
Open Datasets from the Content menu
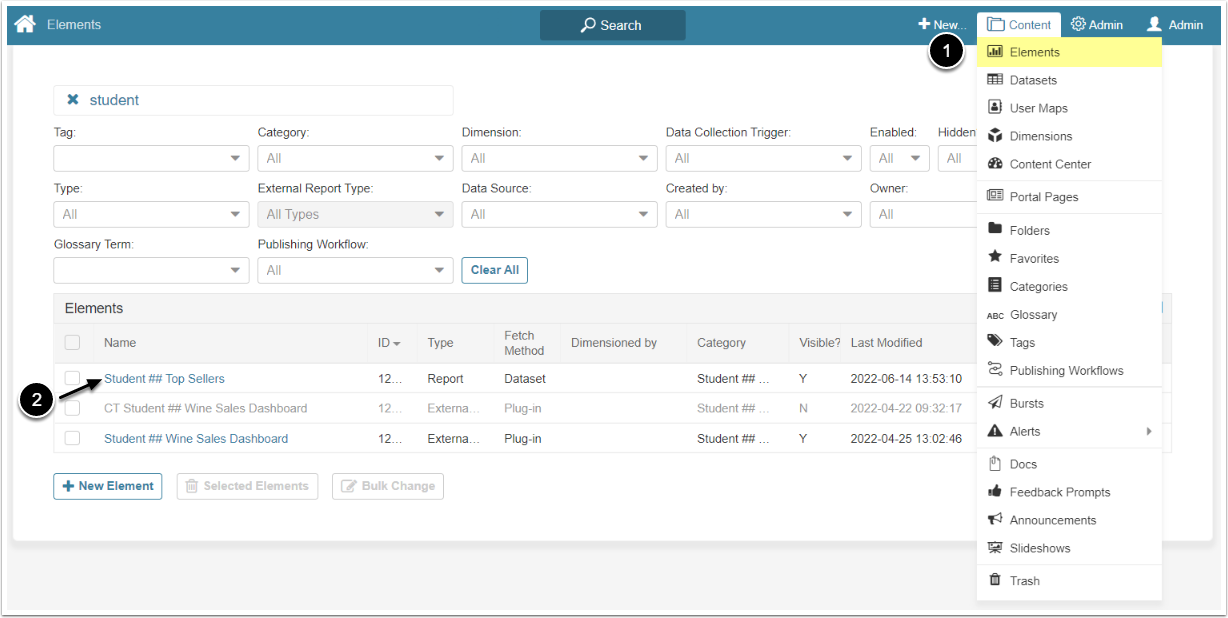point(1033,80)
